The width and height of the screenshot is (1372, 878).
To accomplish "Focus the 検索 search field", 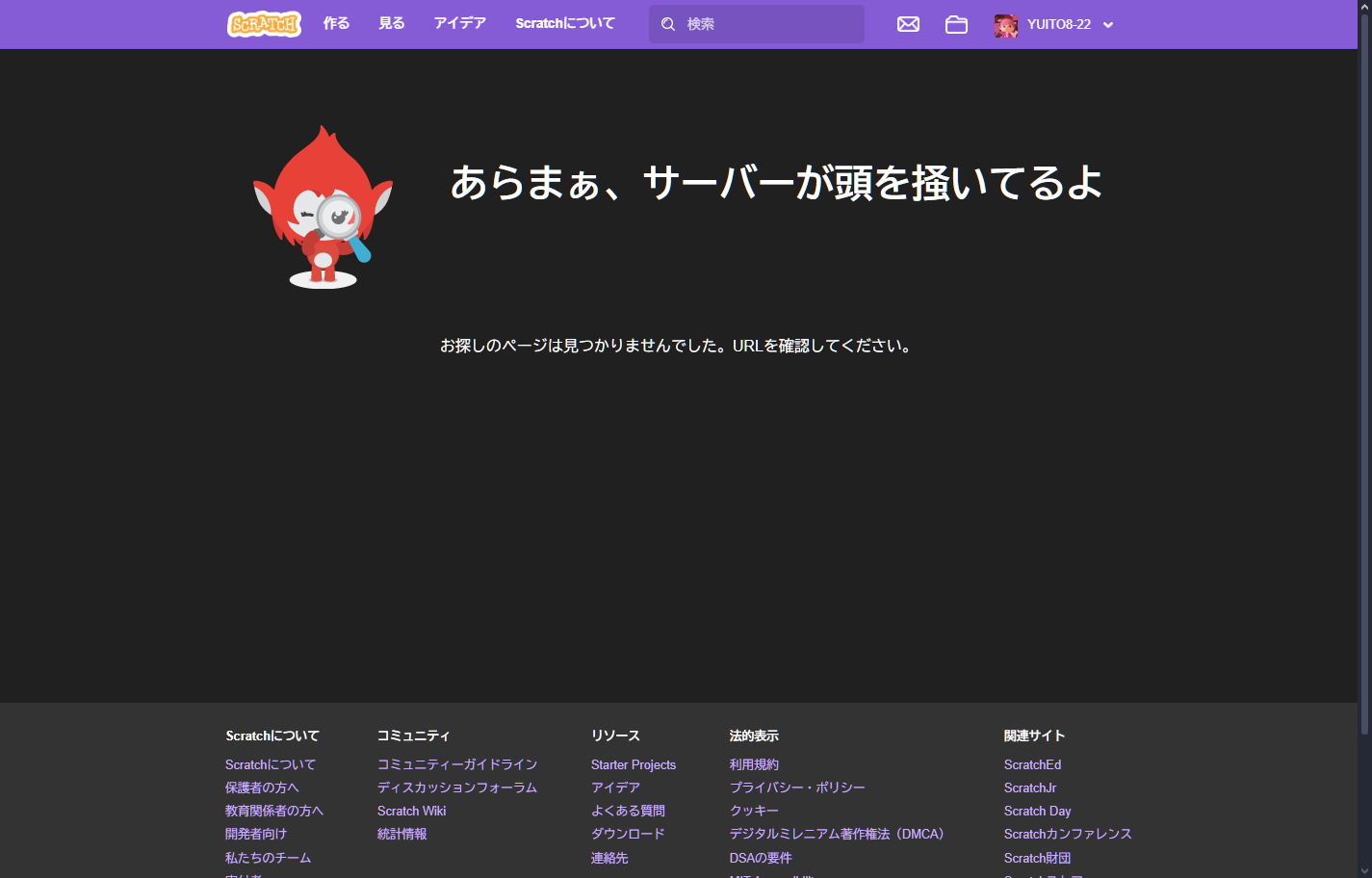I will click(757, 24).
